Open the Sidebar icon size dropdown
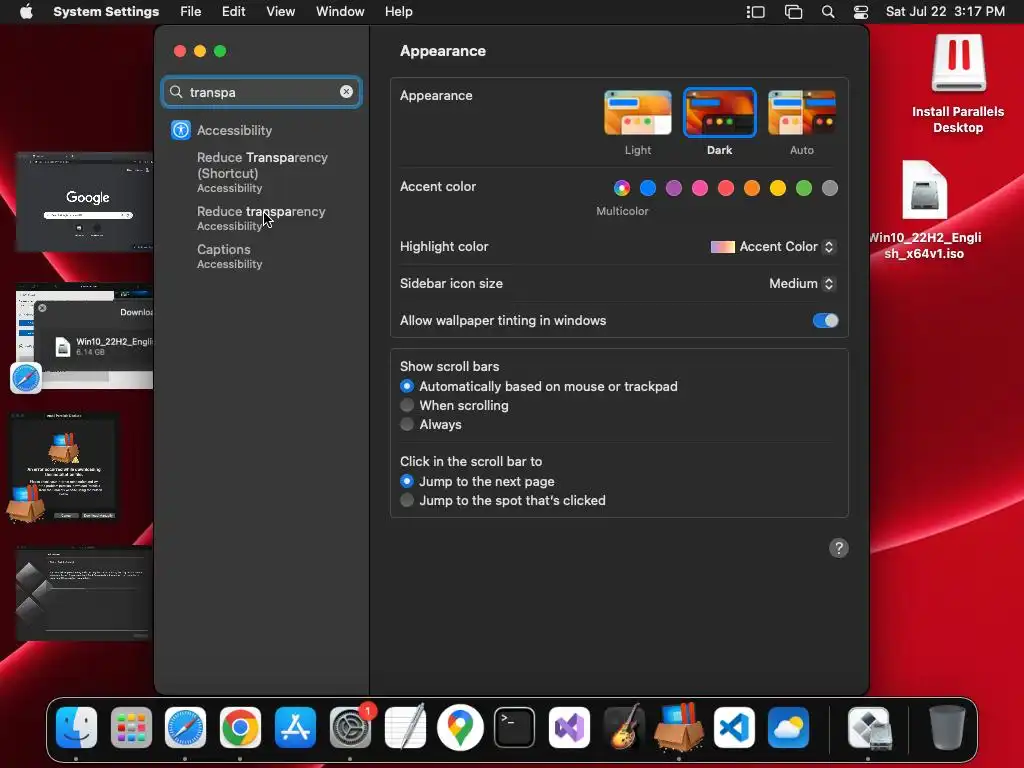The image size is (1024, 768). point(803,283)
